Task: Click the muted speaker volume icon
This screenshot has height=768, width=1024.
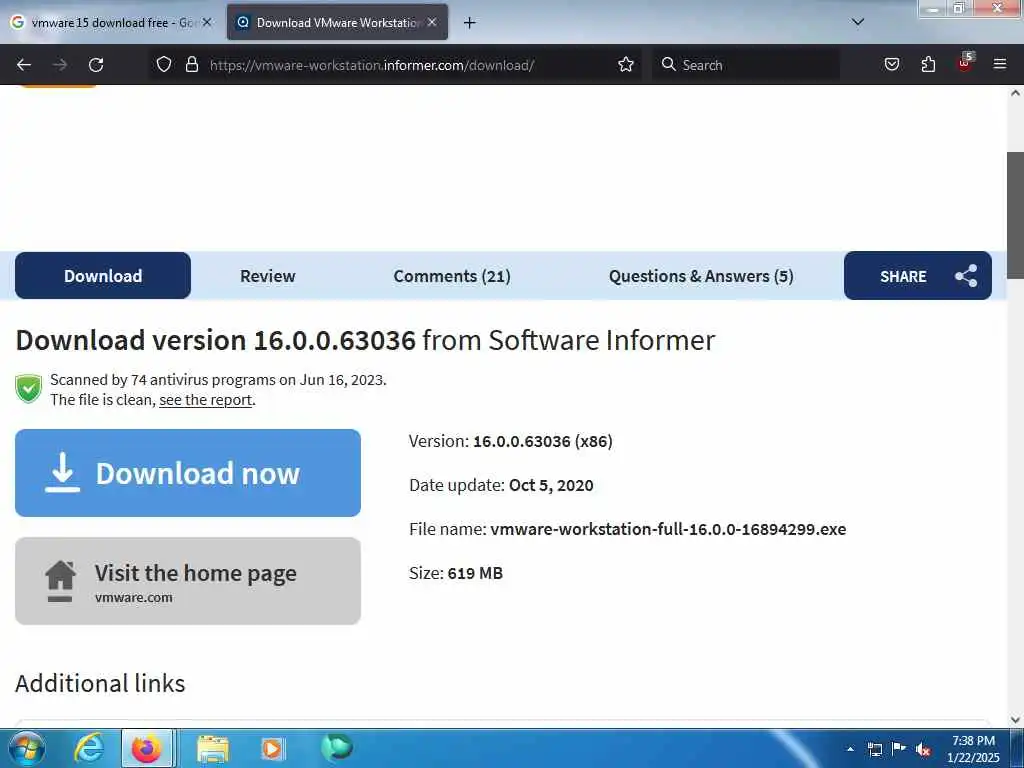Action: [923, 750]
